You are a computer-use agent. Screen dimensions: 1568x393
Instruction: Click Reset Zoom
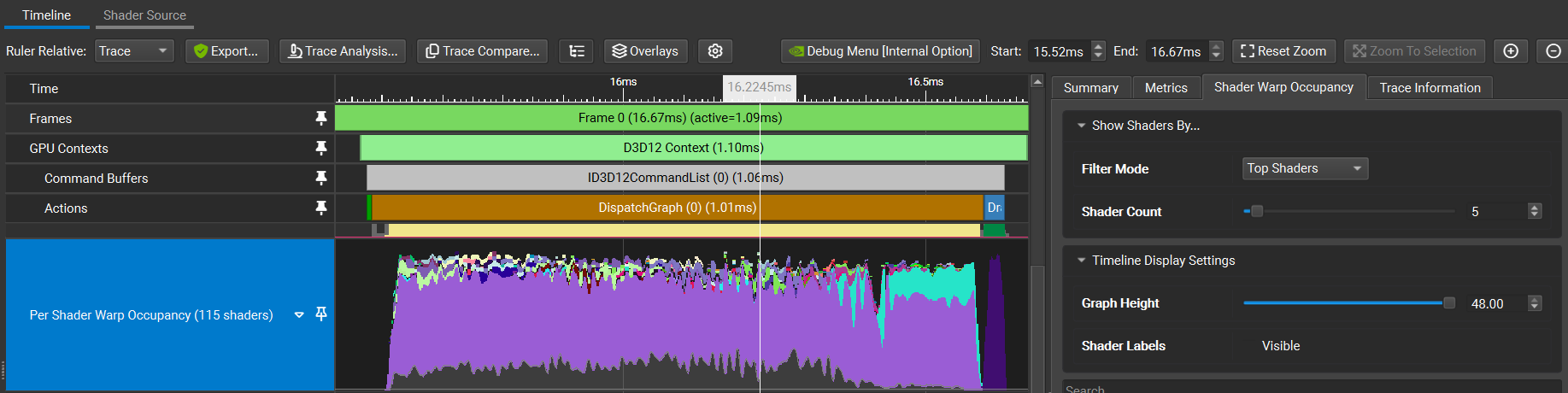coord(1283,51)
